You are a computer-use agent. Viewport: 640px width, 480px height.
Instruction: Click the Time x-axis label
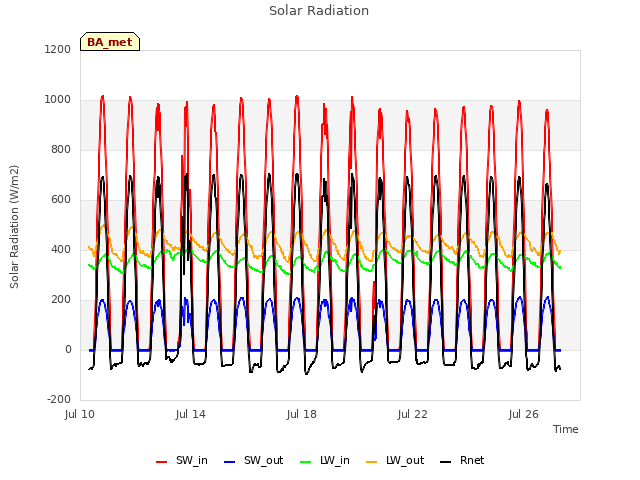[x=566, y=429]
